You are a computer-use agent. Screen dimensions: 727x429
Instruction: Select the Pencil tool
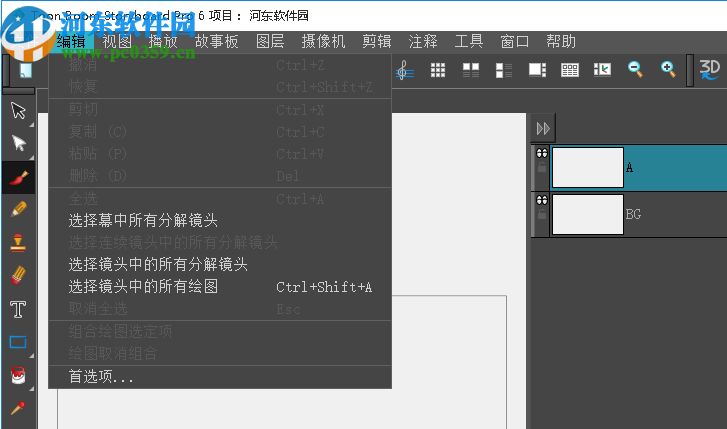click(19, 209)
